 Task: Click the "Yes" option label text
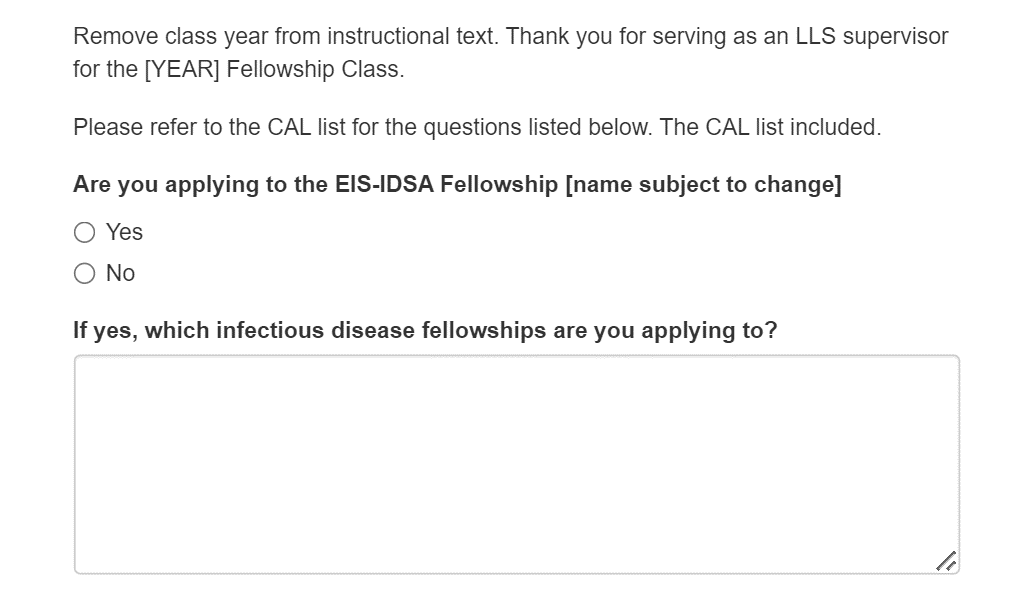(125, 233)
